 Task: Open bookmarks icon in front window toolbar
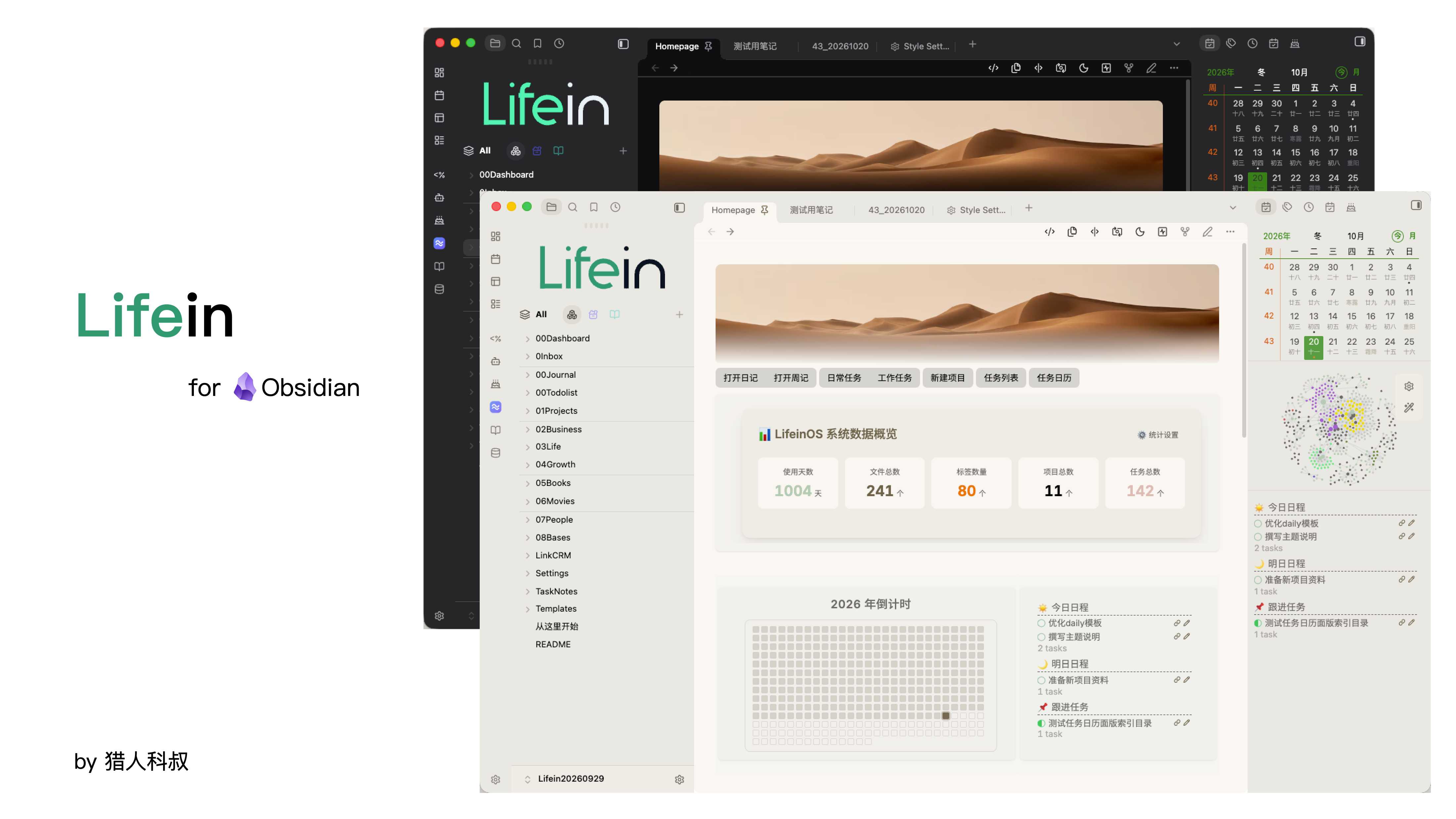(x=594, y=207)
